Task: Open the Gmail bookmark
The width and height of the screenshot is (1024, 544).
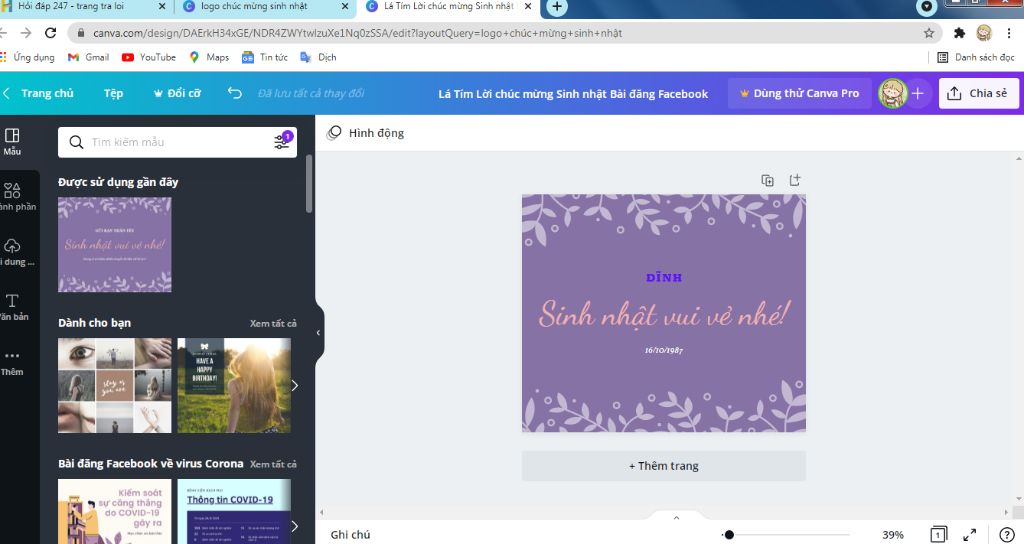Action: tap(89, 57)
